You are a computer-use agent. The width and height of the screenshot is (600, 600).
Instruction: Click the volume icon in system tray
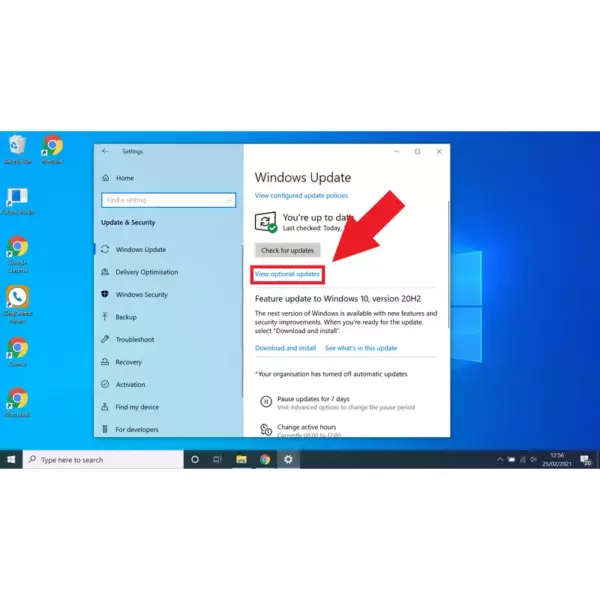pyautogui.click(x=533, y=460)
